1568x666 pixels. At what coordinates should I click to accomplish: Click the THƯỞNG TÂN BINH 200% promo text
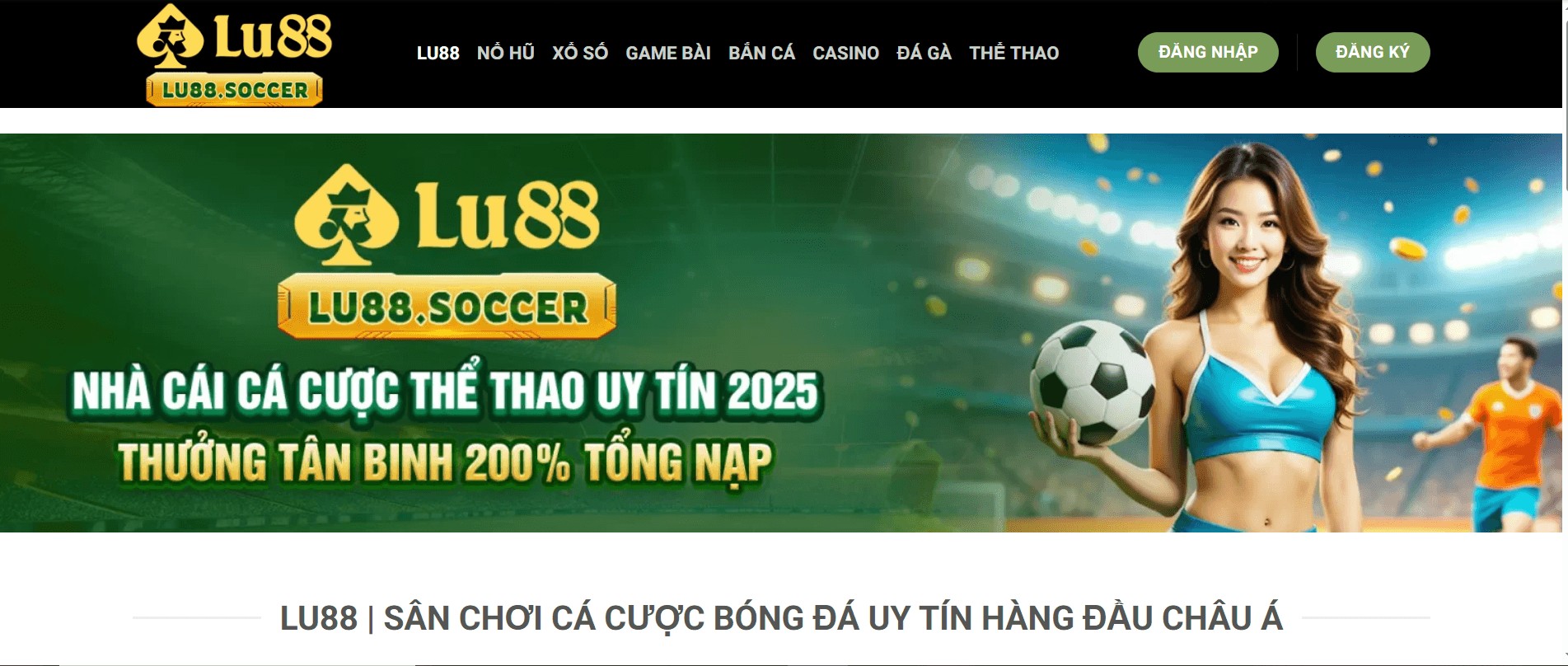tap(445, 461)
